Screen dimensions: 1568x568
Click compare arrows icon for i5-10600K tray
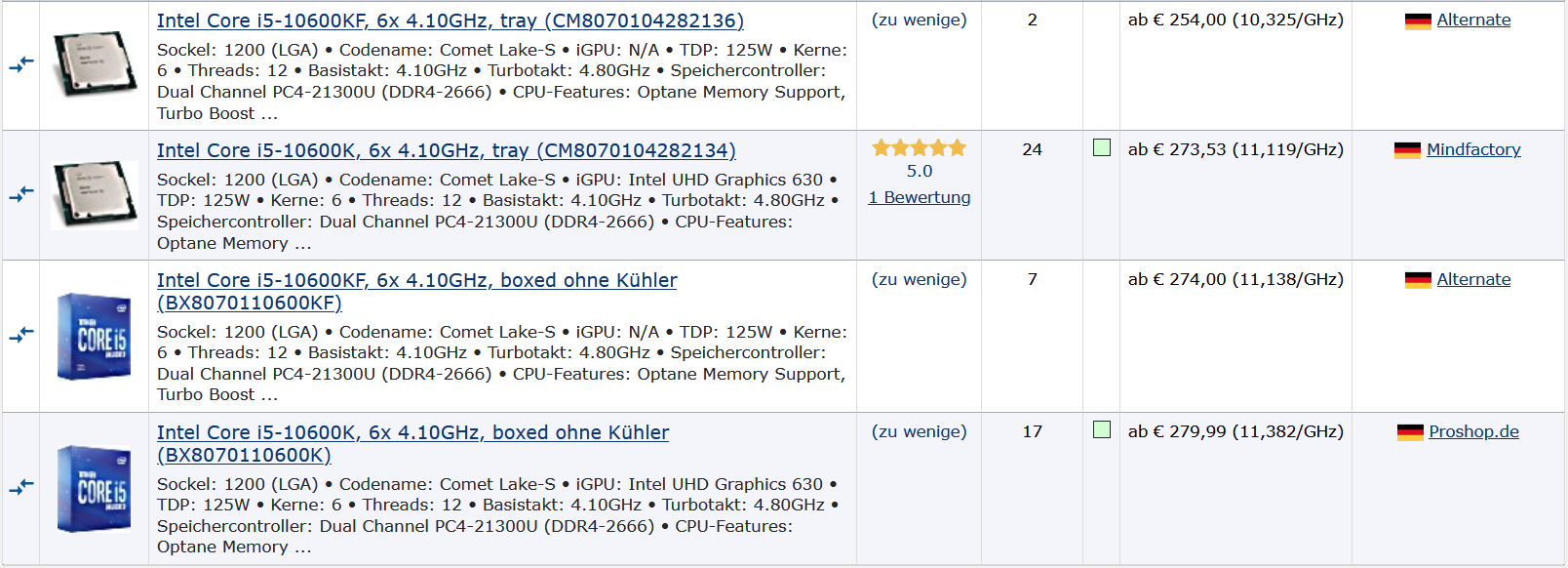click(21, 194)
